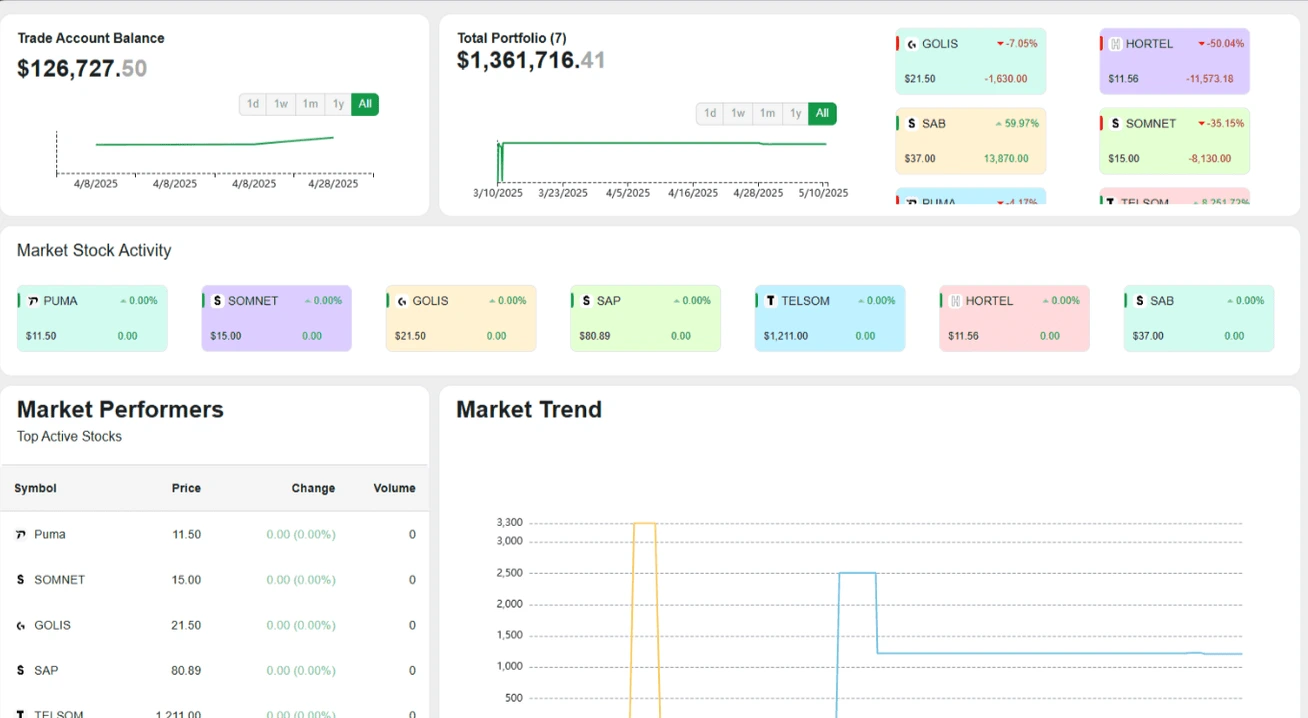Viewport: 1308px width, 718px height.
Task: Click up arrow in TELSOM market activity card
Action: [x=861, y=301]
